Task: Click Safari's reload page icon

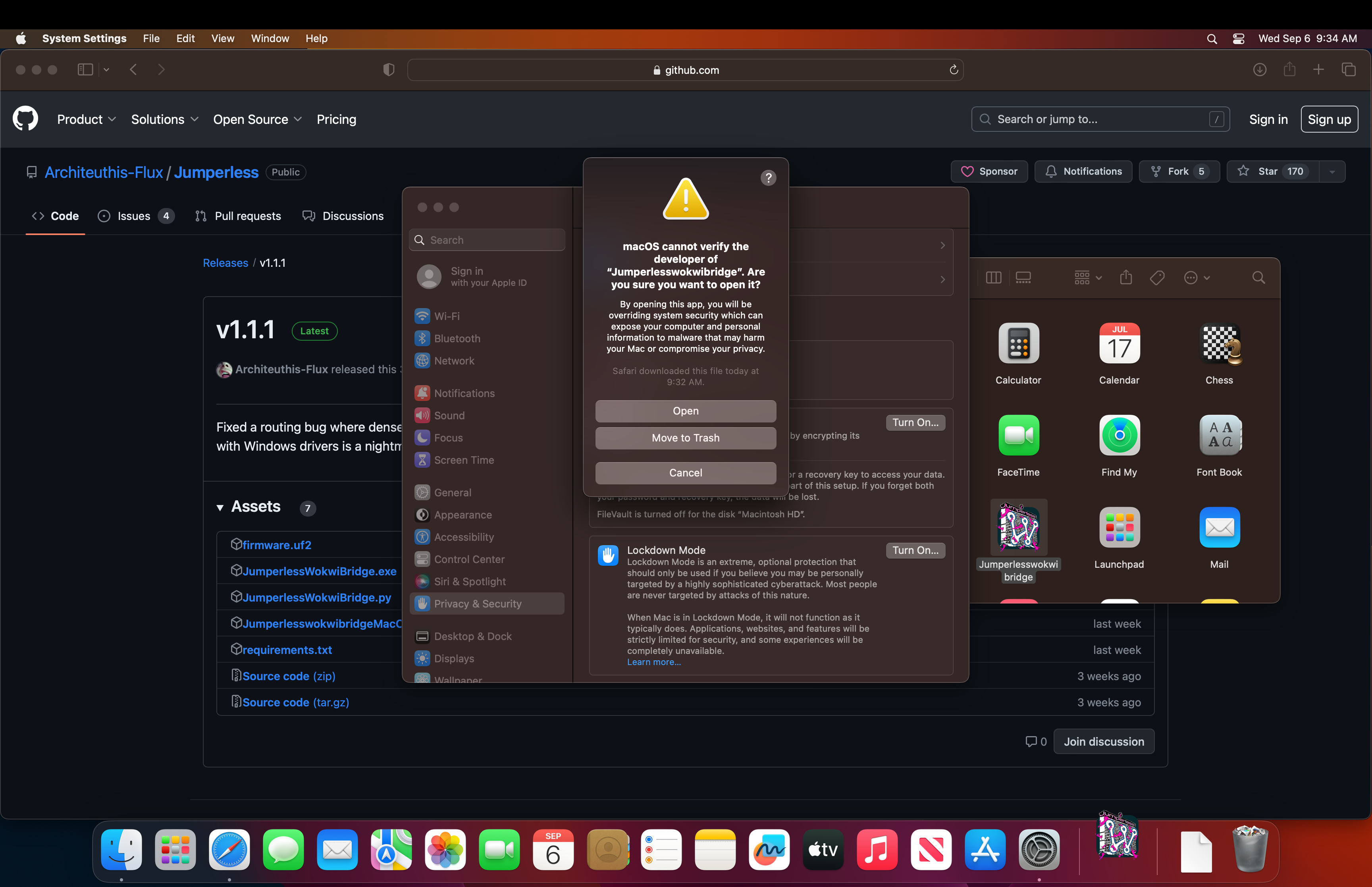Action: (x=954, y=70)
